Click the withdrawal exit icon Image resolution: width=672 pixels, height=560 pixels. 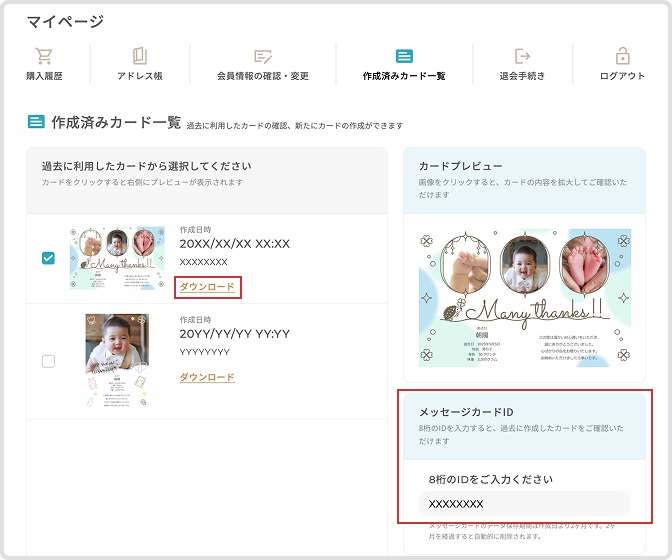coord(522,56)
